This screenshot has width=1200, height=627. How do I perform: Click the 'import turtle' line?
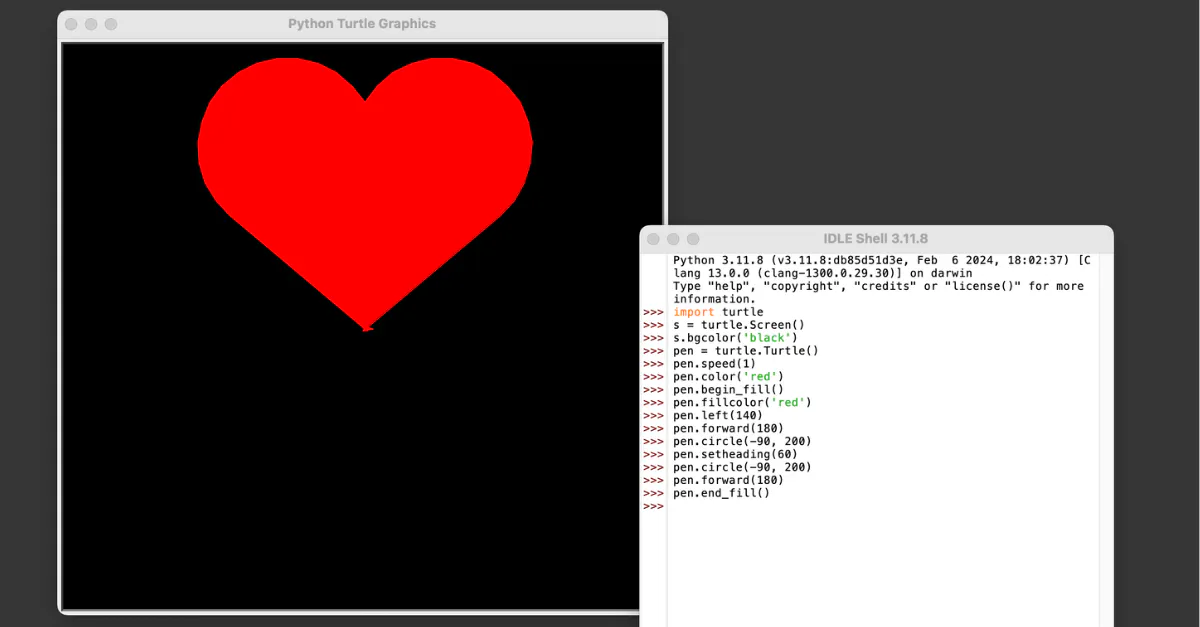click(x=717, y=312)
